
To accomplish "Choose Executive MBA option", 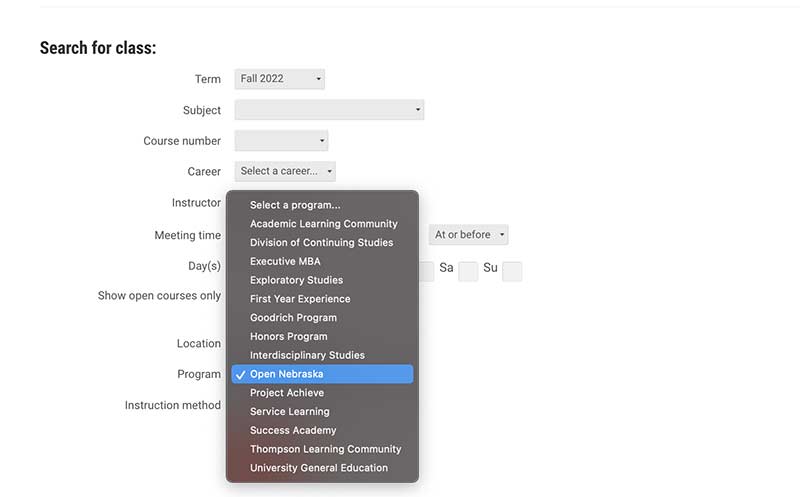I will click(322, 261).
